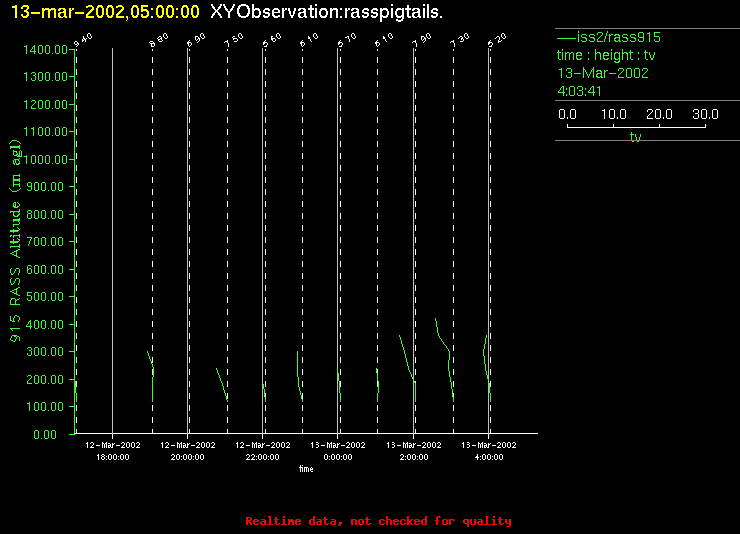The image size is (740, 534).
Task: Click the '400.00' altitude axis label
Action: (x=45, y=325)
